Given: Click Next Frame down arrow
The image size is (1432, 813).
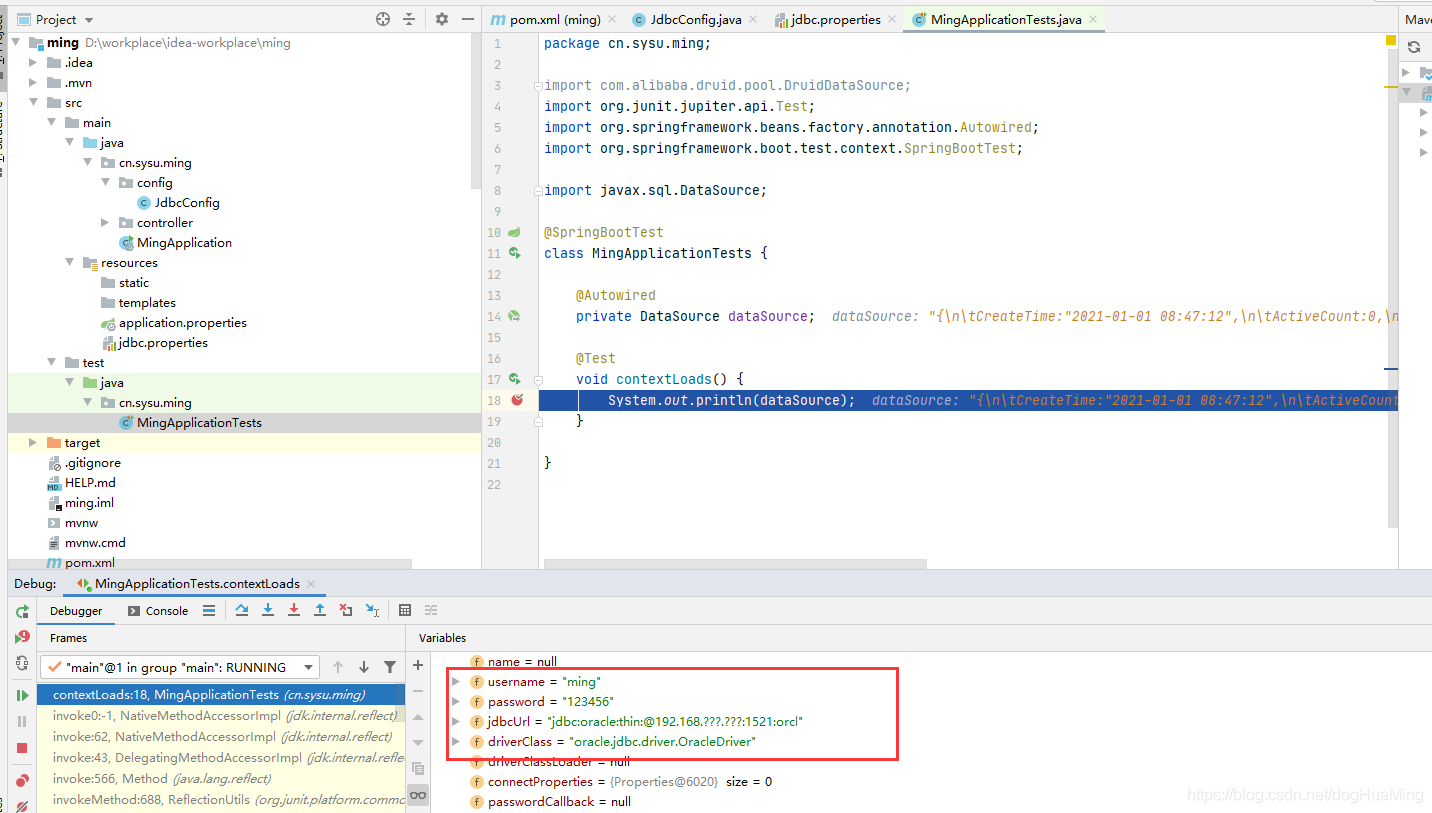Looking at the screenshot, I should point(364,667).
